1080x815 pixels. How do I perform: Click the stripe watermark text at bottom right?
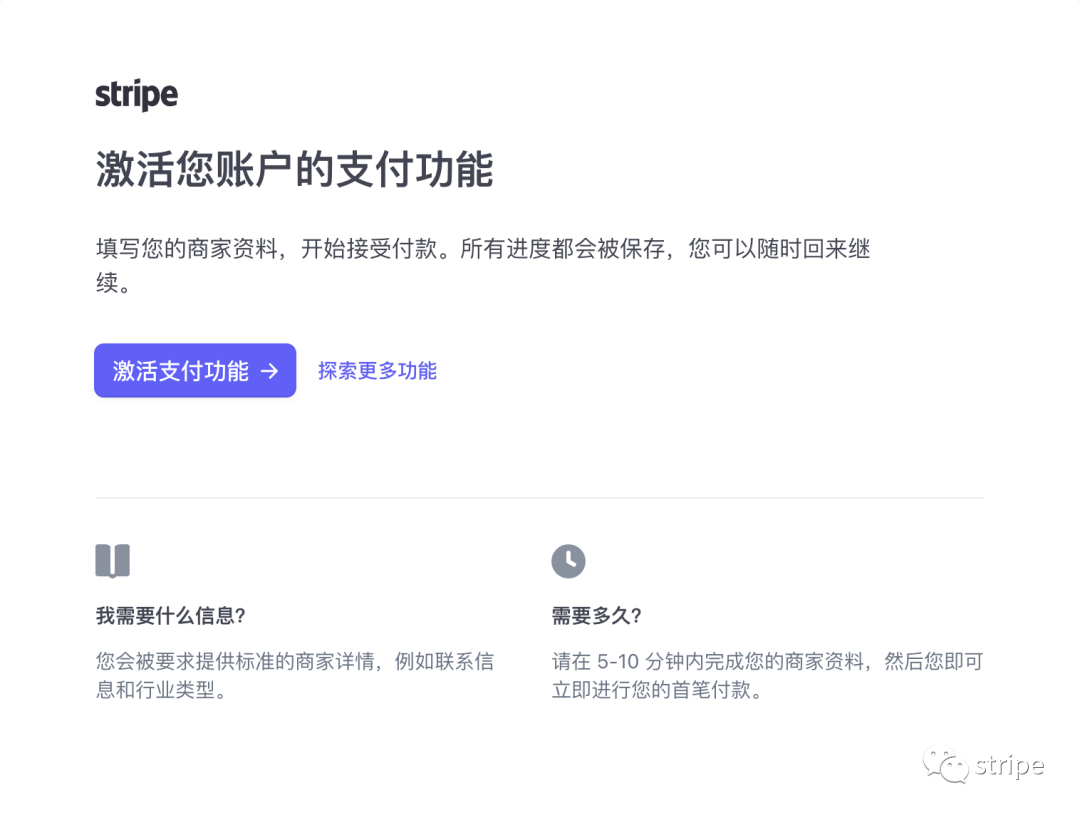(x=1010, y=766)
